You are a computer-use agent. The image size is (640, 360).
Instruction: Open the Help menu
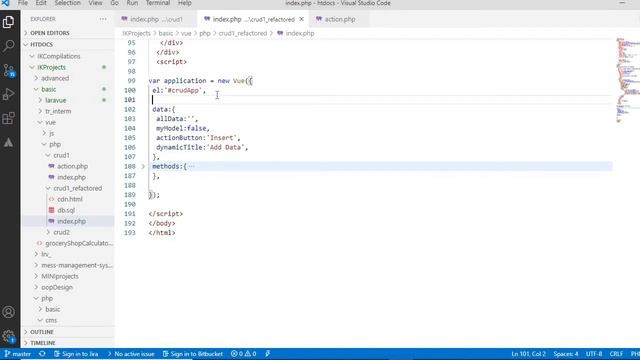point(184,3)
